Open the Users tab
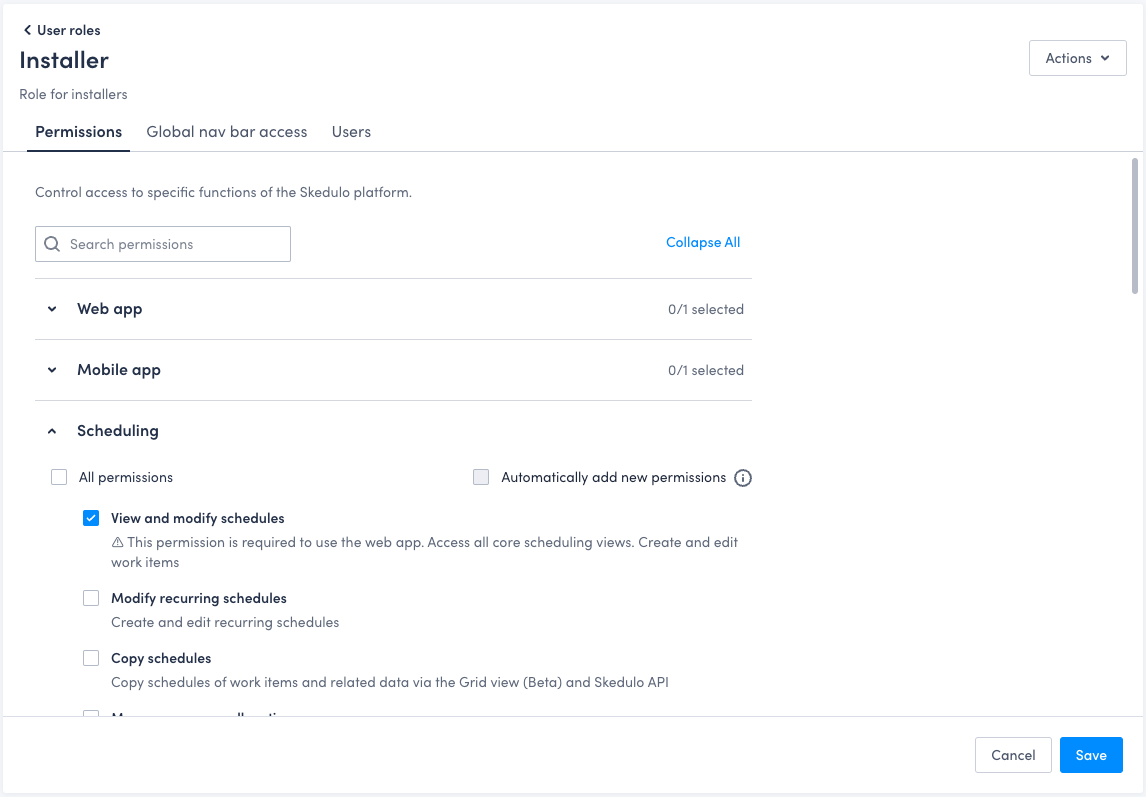This screenshot has width=1146, height=797. (x=351, y=132)
